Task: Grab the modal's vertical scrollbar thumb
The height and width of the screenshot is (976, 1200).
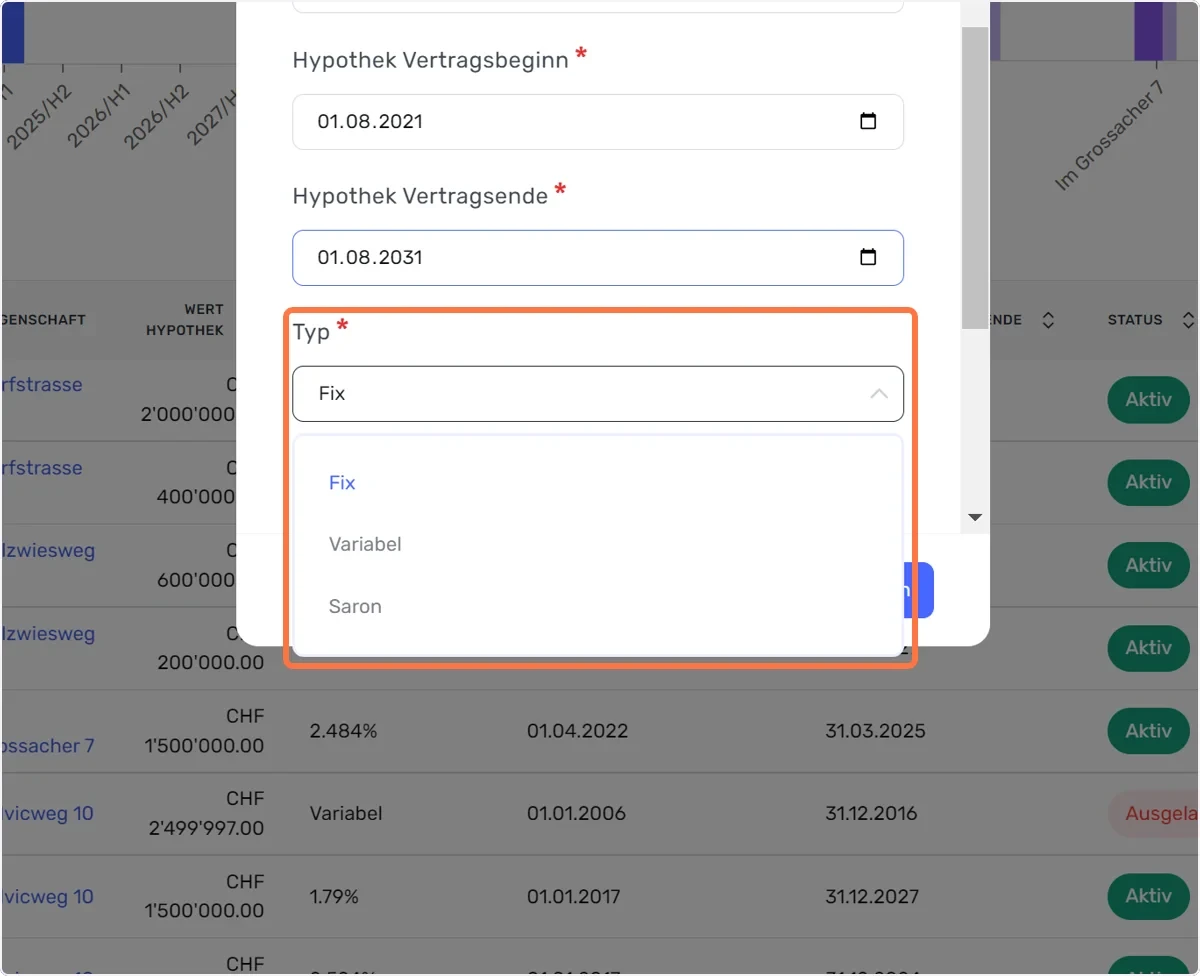Action: pos(975,178)
